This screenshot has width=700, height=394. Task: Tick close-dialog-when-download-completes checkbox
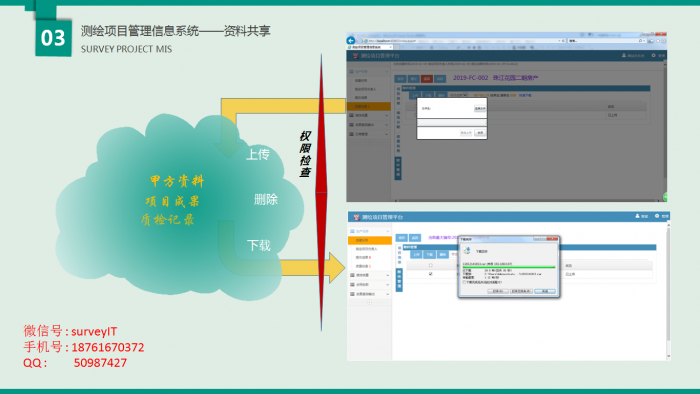[464, 282]
